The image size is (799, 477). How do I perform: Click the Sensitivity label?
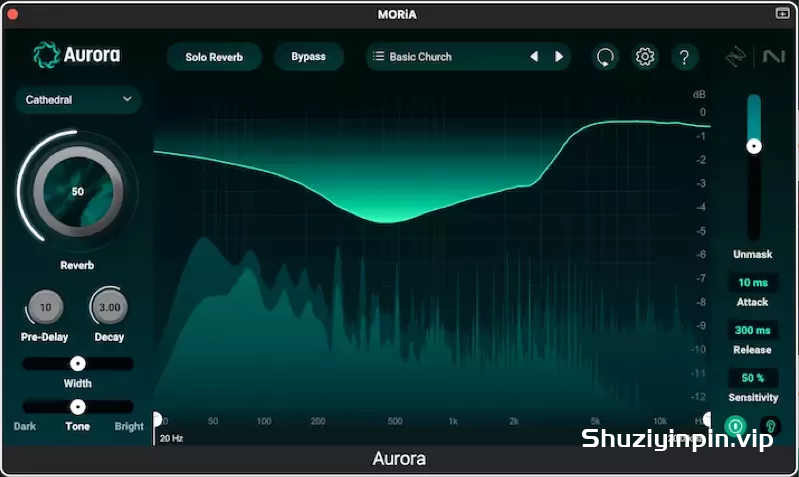[x=753, y=397]
